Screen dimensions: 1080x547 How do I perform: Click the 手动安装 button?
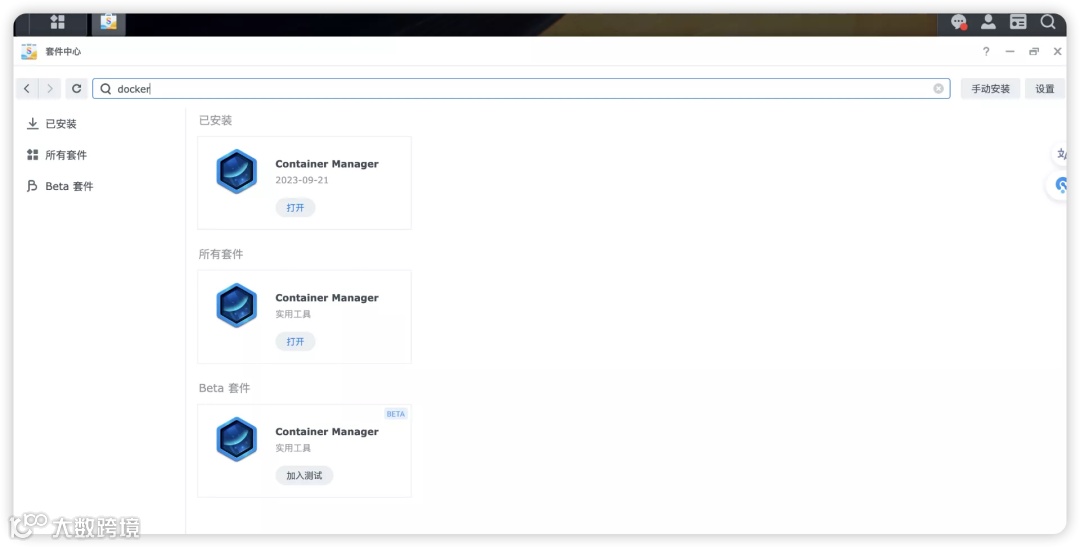[990, 88]
